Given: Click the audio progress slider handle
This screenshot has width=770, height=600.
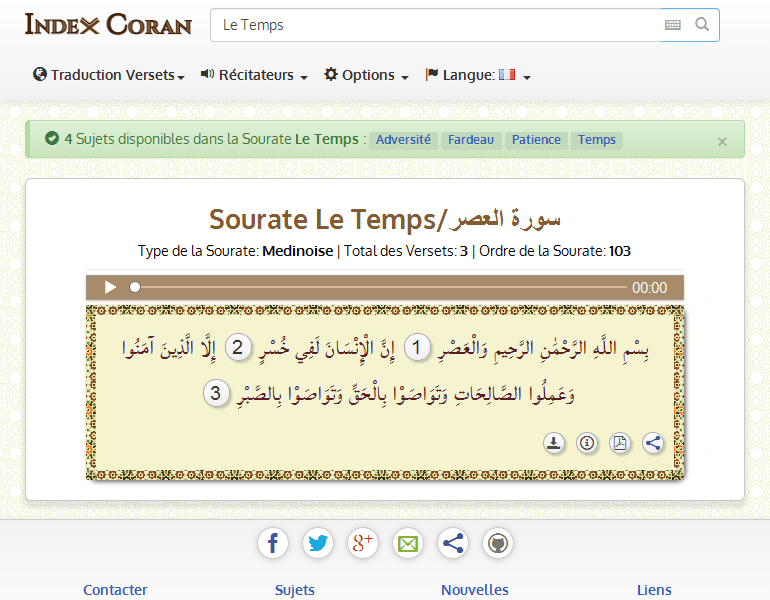Looking at the screenshot, I should click(x=135, y=287).
